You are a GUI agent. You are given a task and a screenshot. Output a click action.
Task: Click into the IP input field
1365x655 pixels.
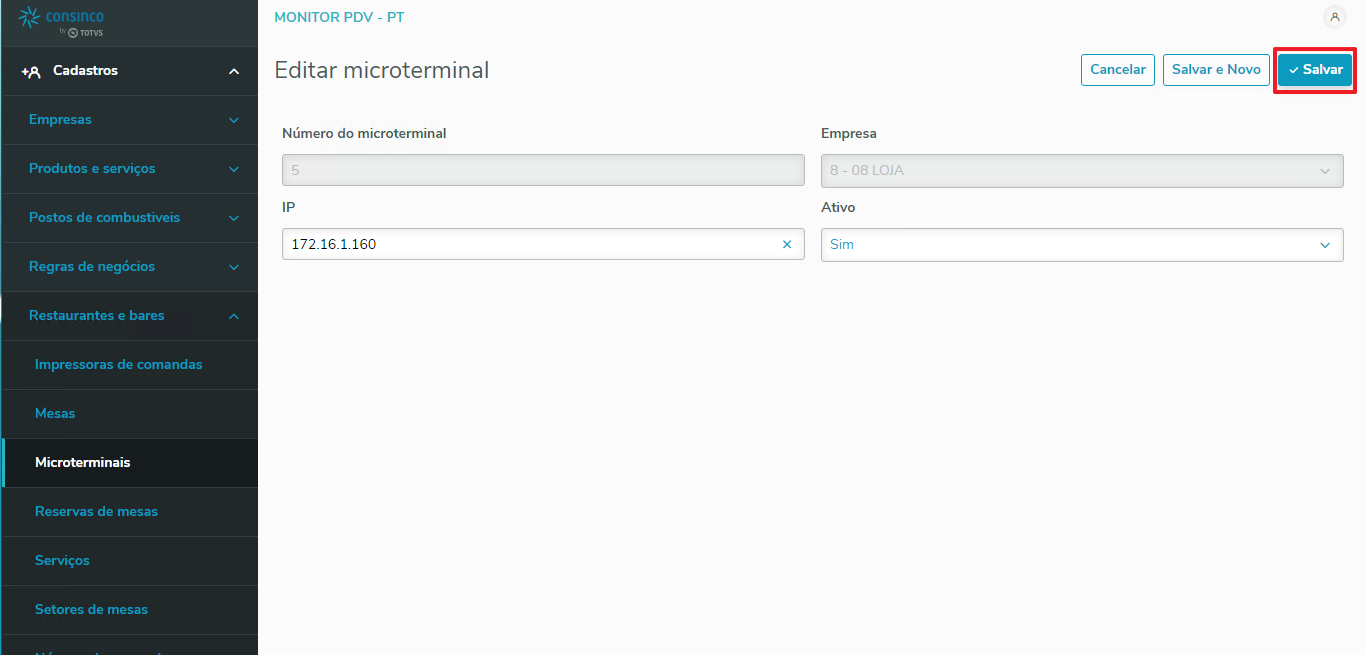click(530, 244)
